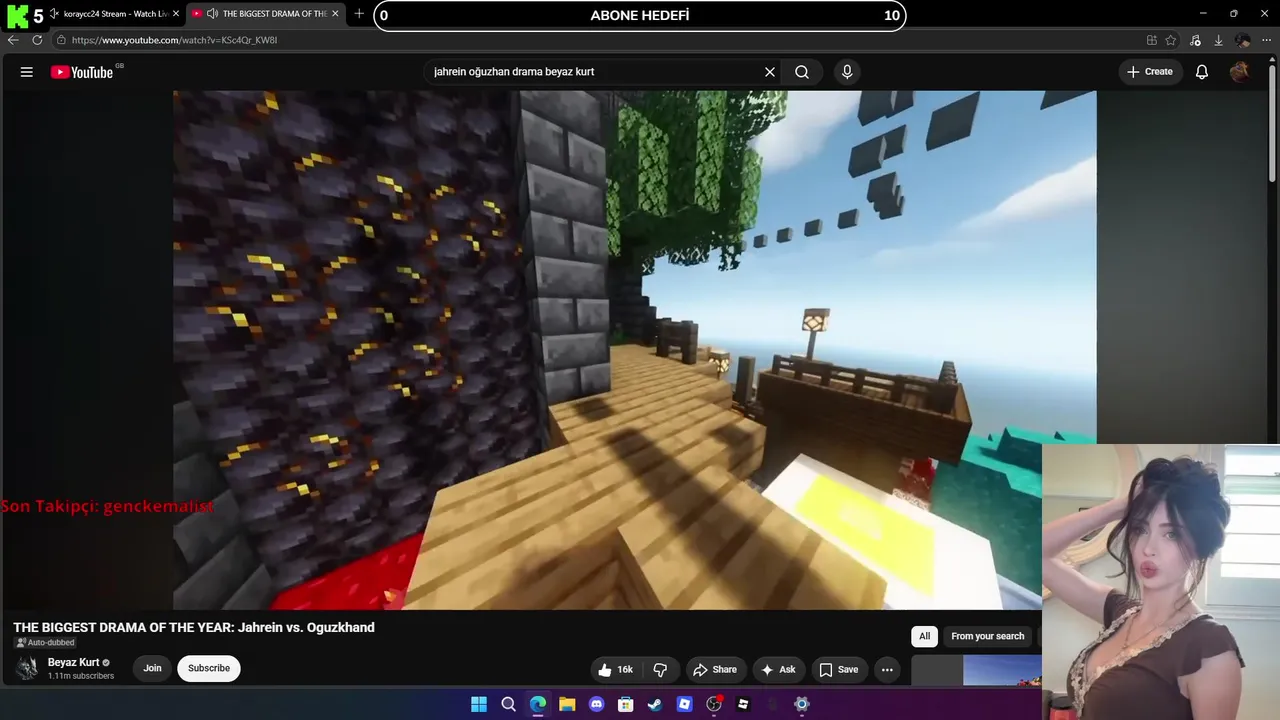Image resolution: width=1280 pixels, height=720 pixels.
Task: Open Discord from the taskbar
Action: 597,704
